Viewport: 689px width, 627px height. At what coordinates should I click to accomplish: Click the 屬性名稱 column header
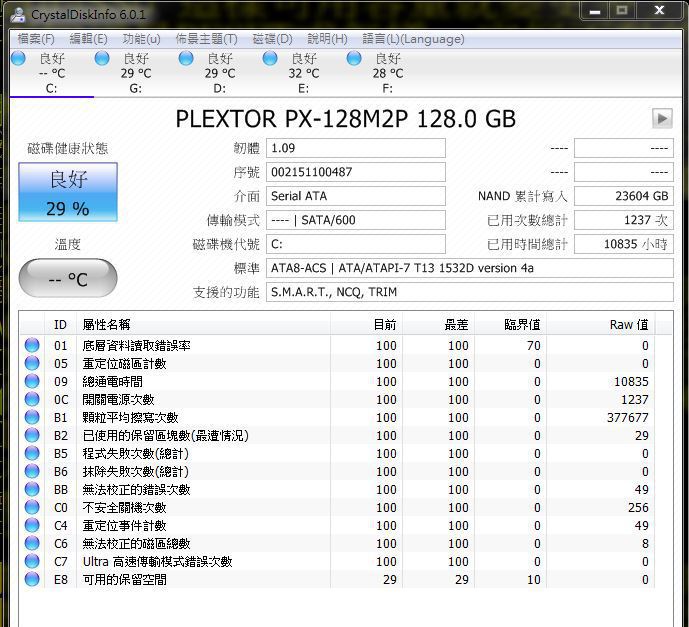point(203,325)
